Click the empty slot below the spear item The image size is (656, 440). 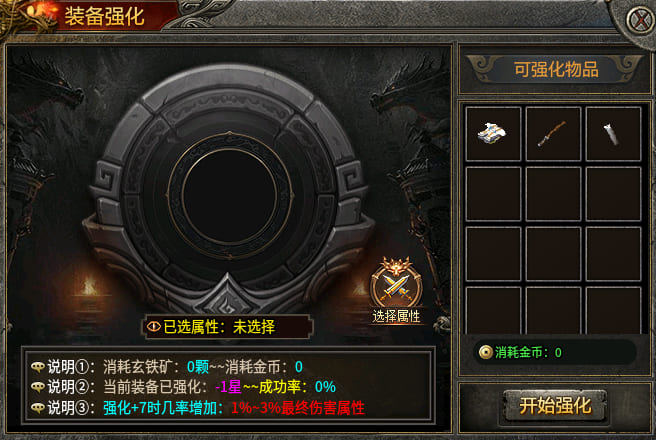(x=553, y=194)
